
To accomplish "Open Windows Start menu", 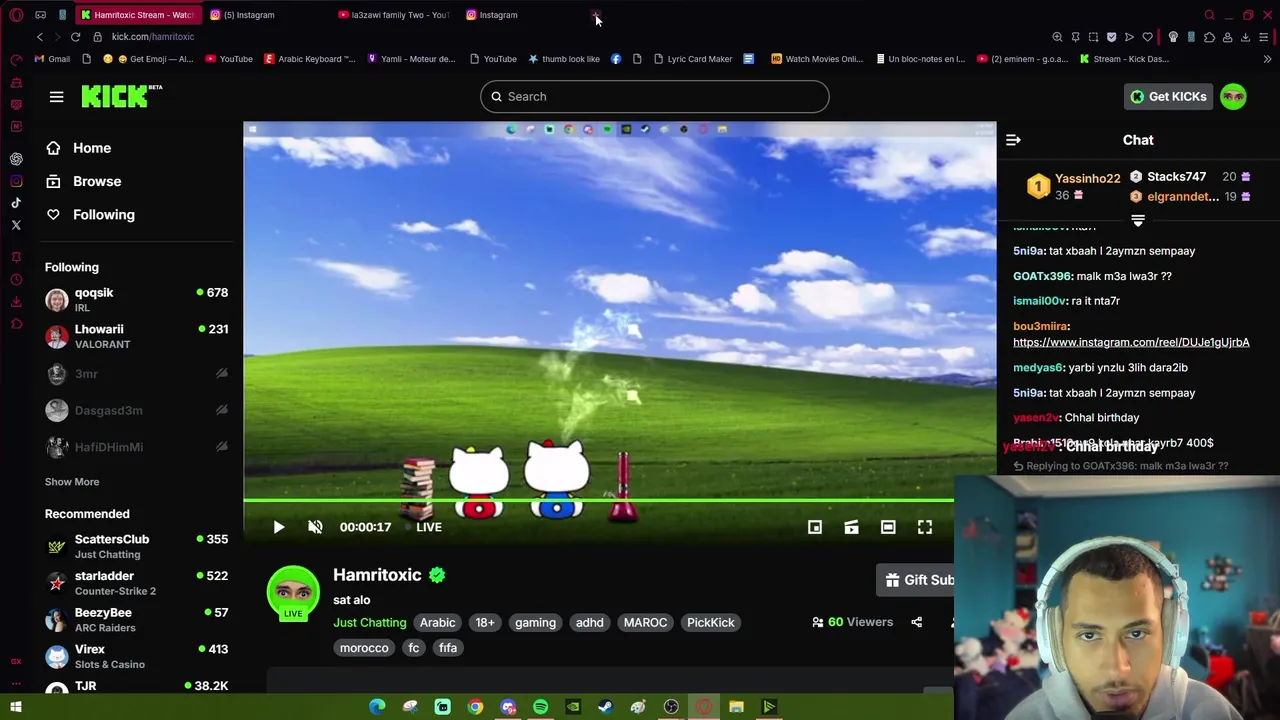I will tap(16, 707).
